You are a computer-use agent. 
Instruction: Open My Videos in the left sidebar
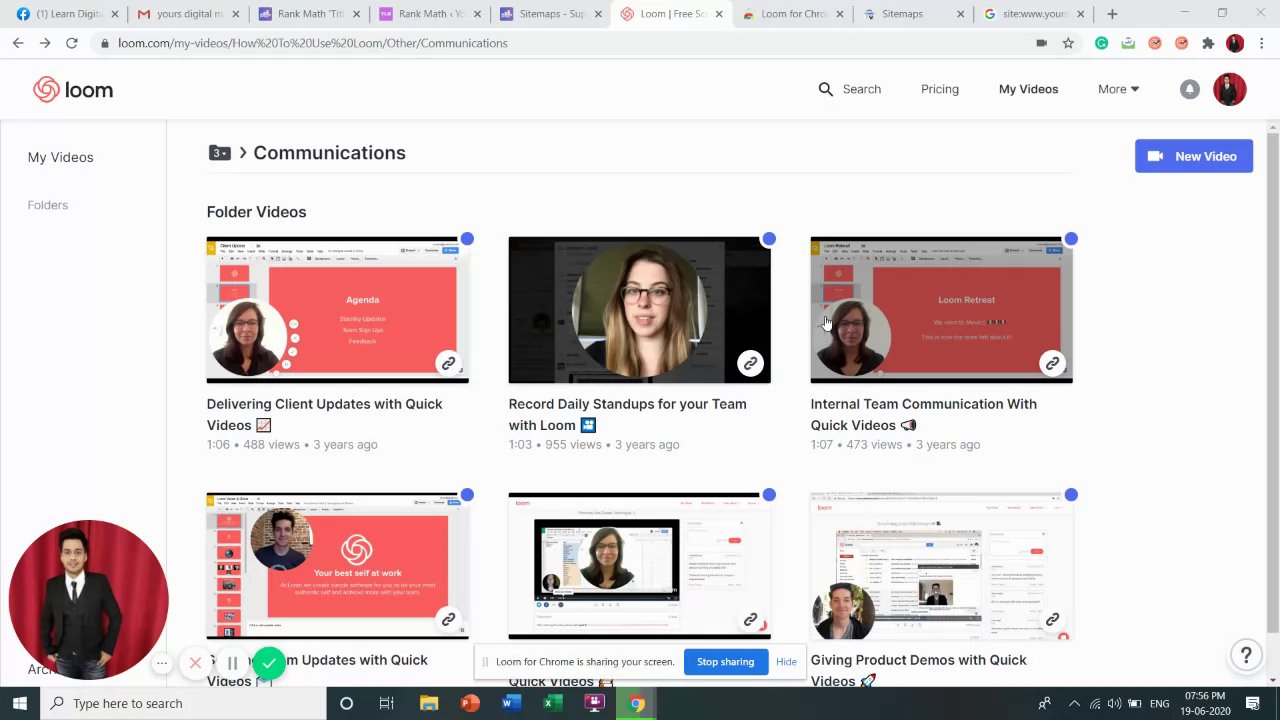pyautogui.click(x=60, y=157)
